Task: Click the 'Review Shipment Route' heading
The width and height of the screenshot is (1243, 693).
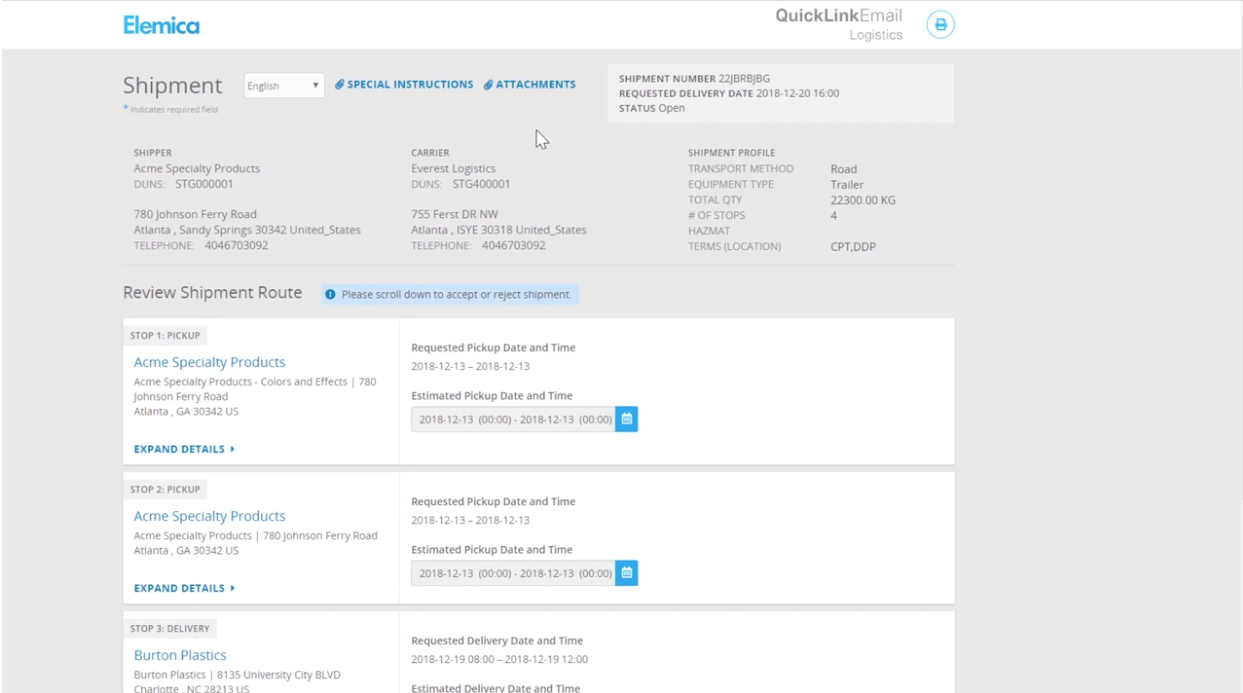Action: pyautogui.click(x=212, y=293)
